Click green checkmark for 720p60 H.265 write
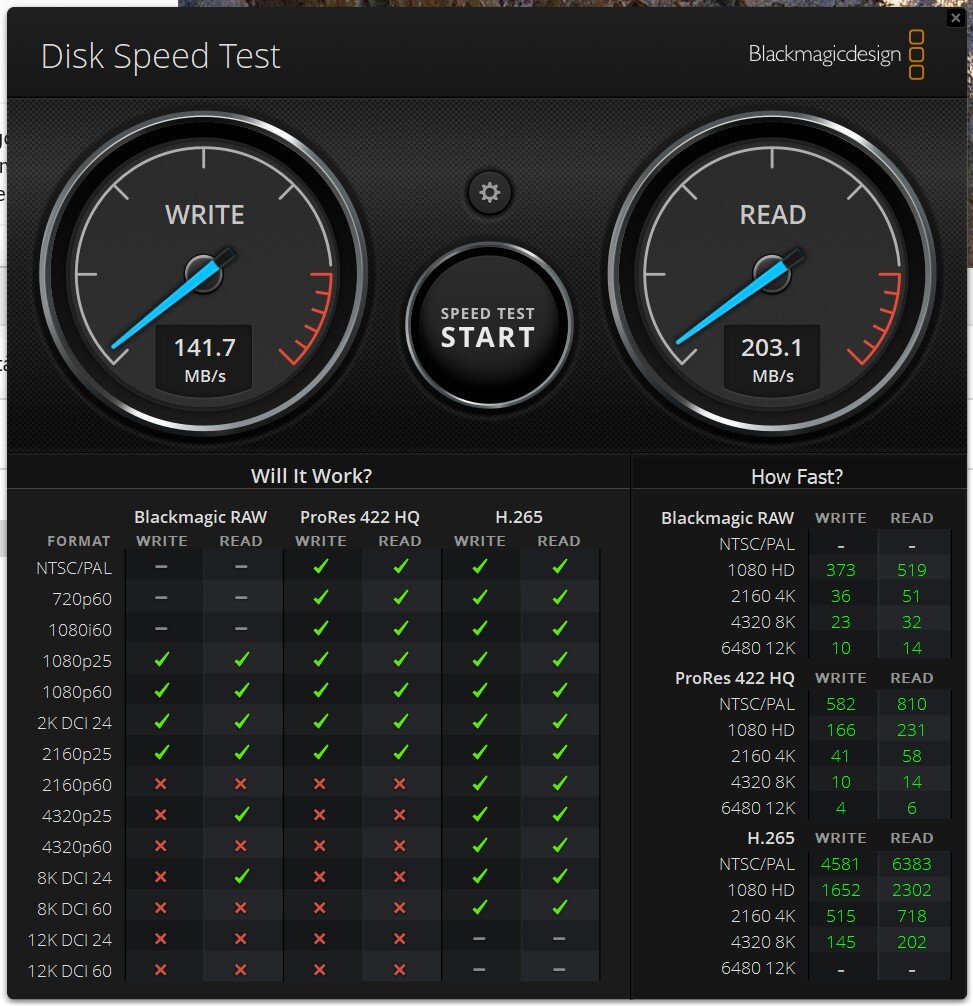This screenshot has width=973, height=1006. point(480,597)
